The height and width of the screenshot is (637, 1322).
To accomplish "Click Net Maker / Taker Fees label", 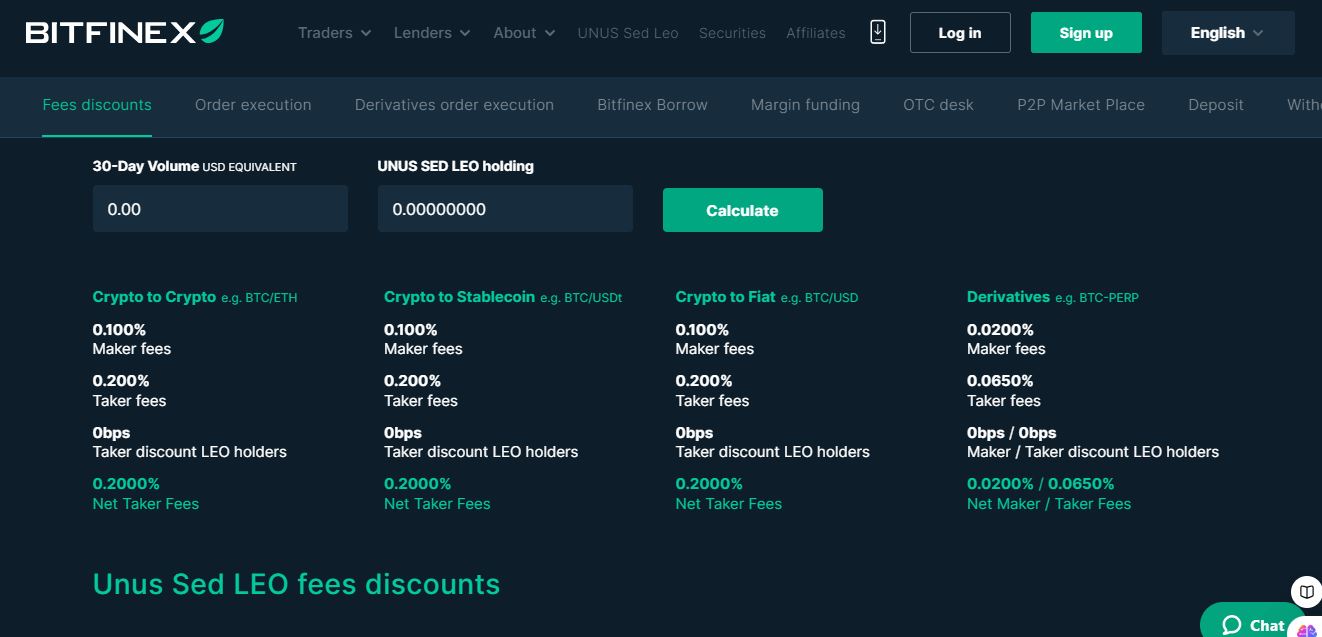I will (x=1049, y=504).
